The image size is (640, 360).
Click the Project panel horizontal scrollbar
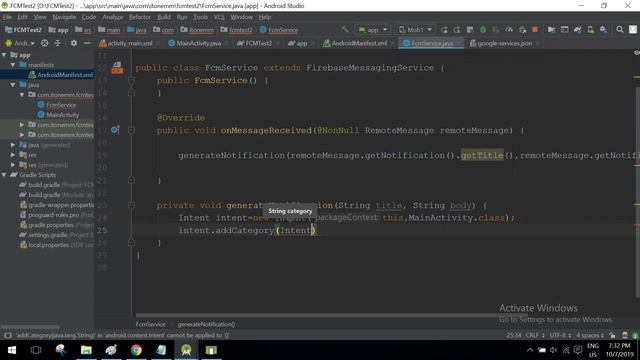(30, 327)
